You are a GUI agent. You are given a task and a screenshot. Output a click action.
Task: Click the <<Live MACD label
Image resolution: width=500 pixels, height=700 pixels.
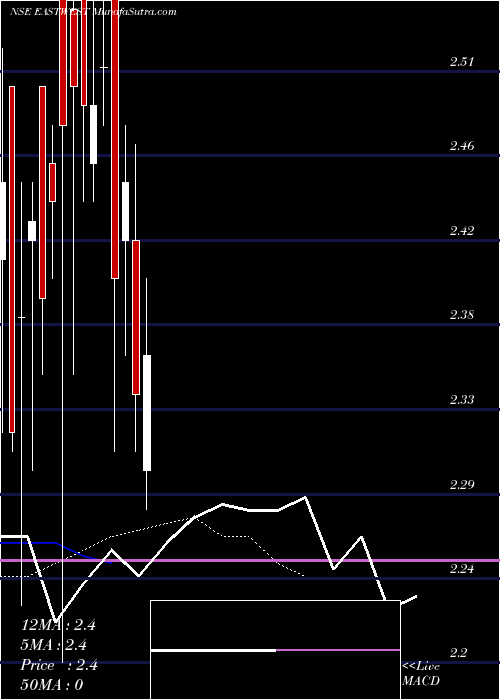click(421, 674)
